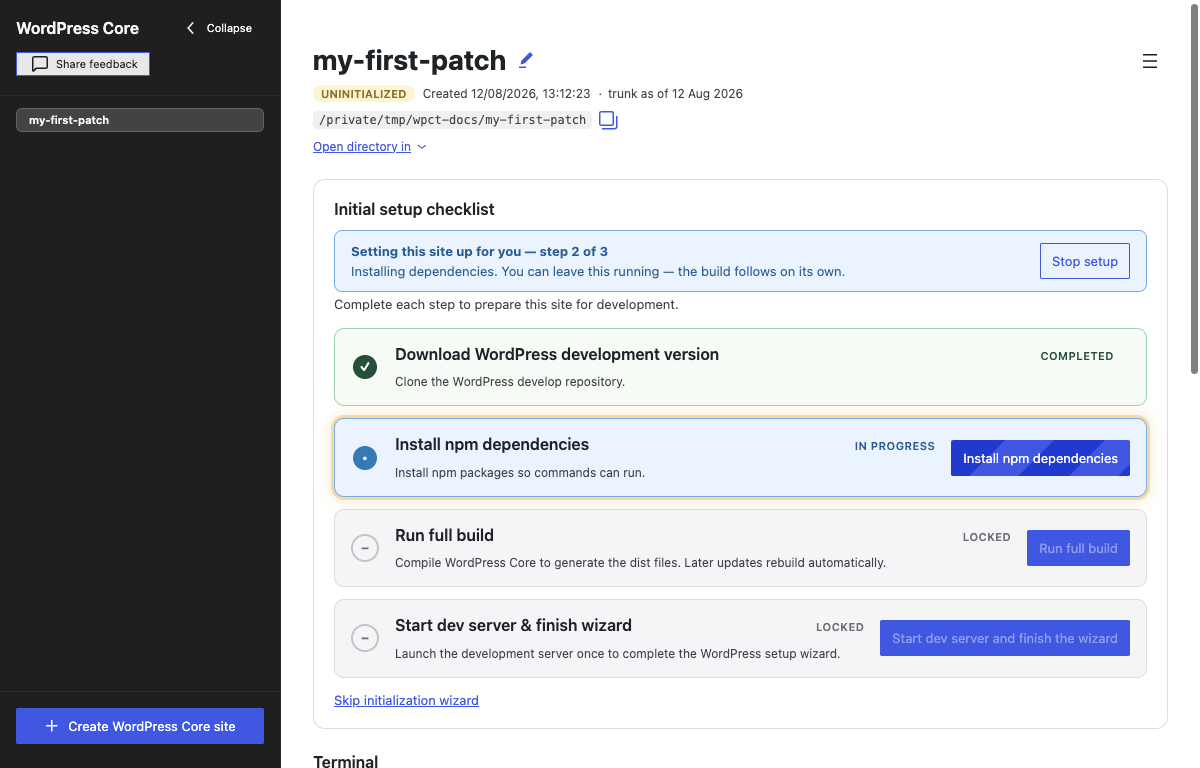Select my-first-patch in the sidebar

pos(140,120)
